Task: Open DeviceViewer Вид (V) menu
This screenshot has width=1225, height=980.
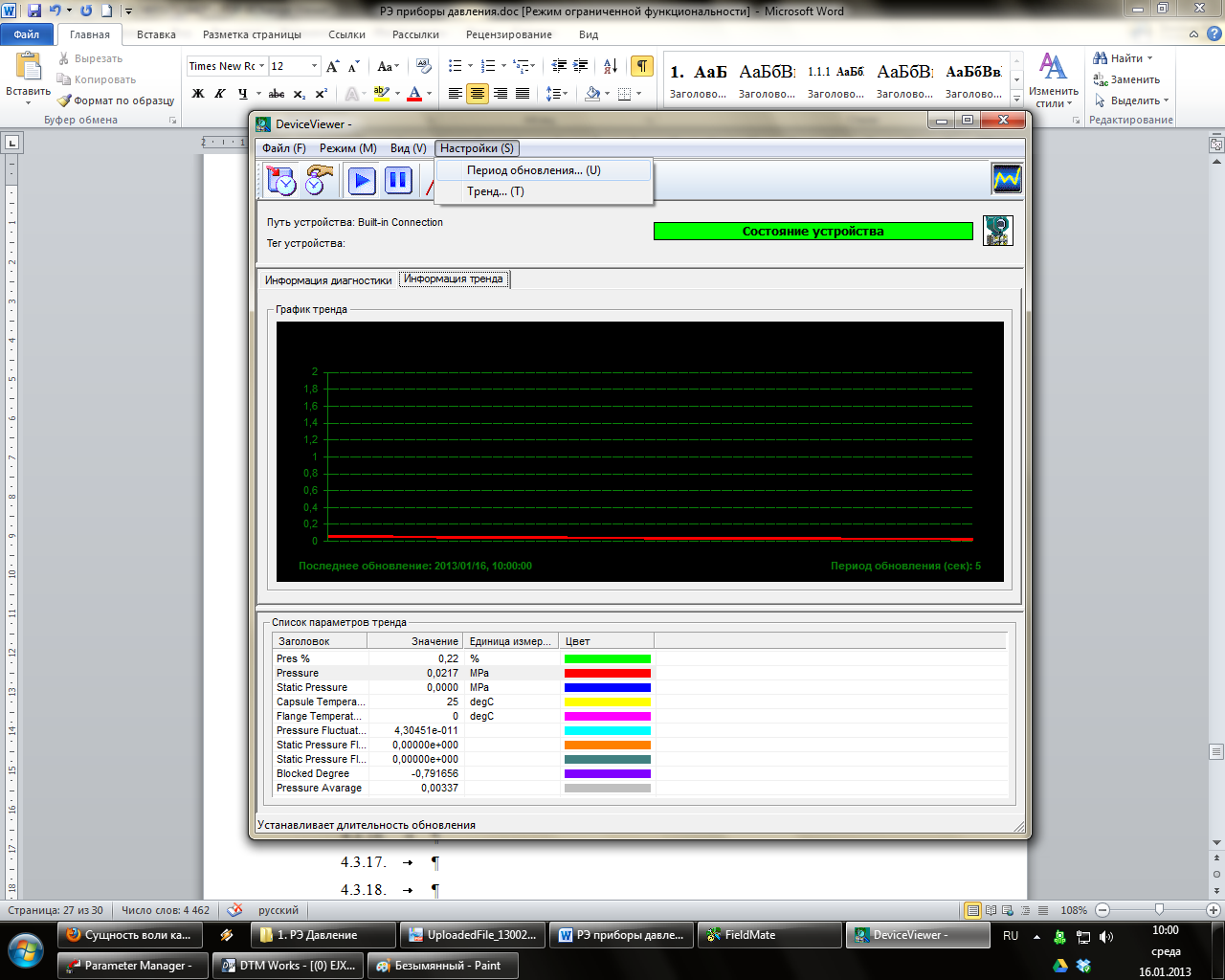Action: [408, 148]
